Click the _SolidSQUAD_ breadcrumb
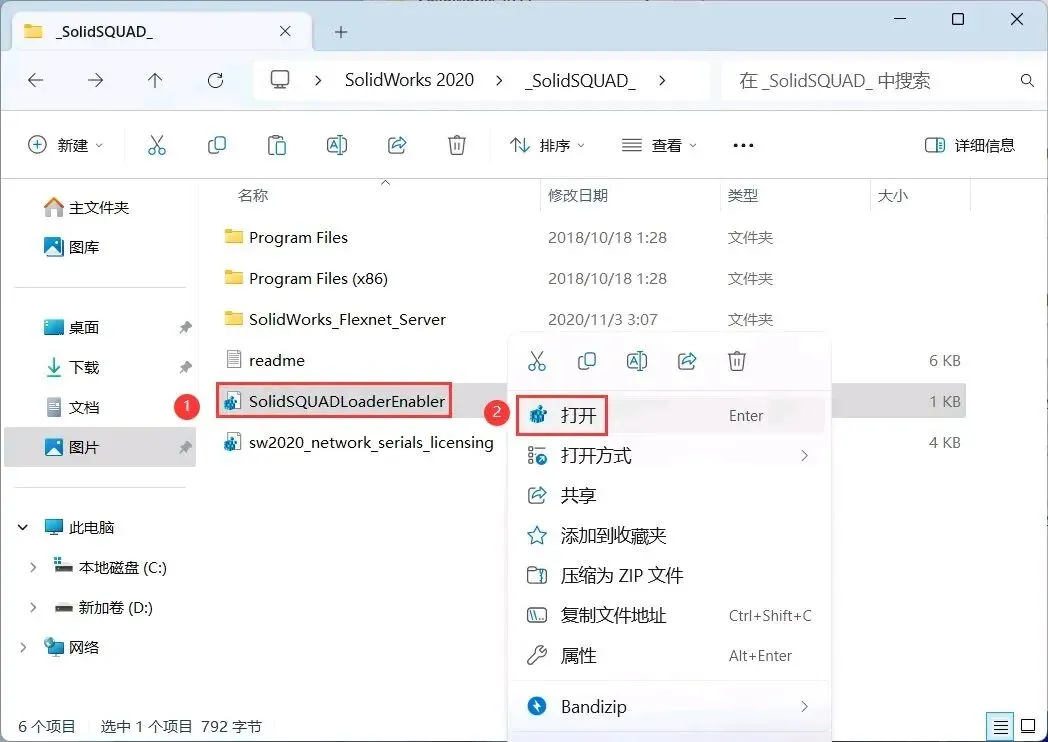1048x742 pixels. pyautogui.click(x=580, y=81)
